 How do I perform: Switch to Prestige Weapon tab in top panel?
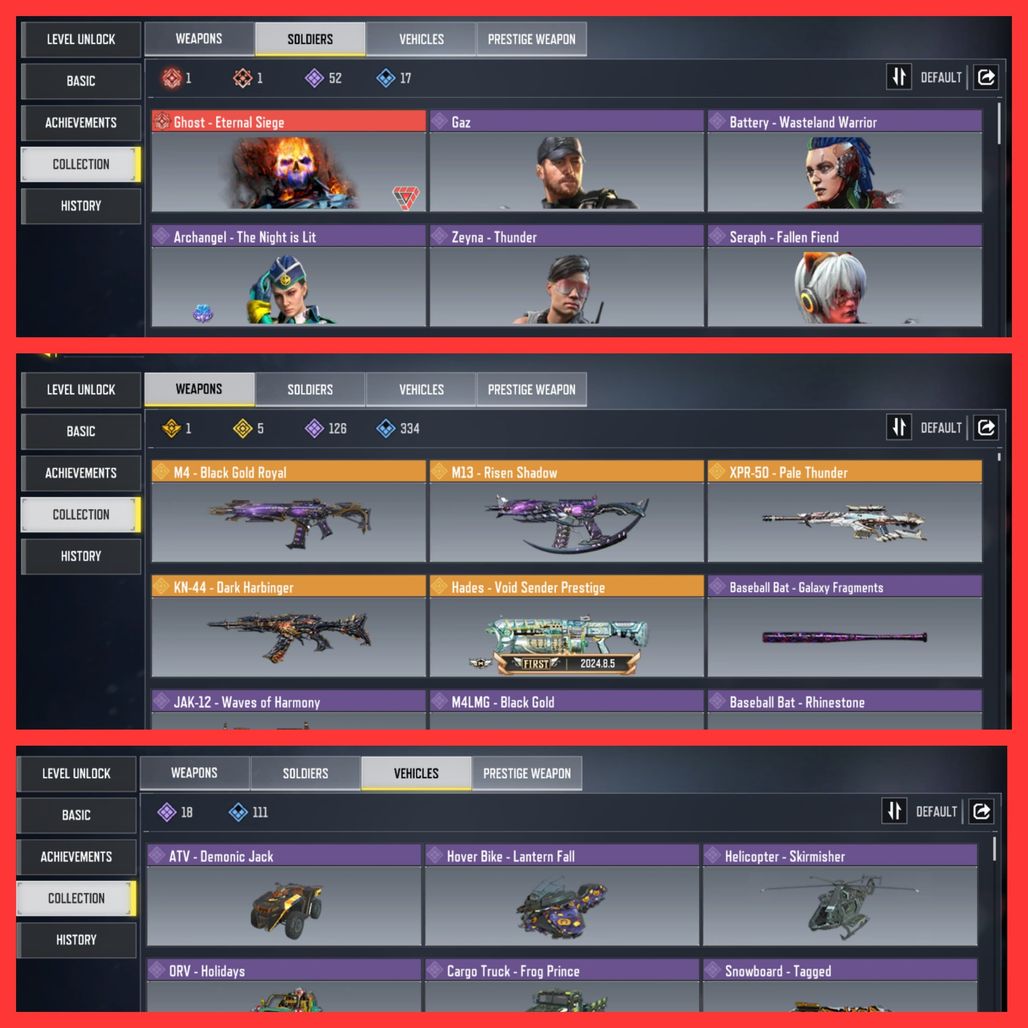tap(532, 39)
